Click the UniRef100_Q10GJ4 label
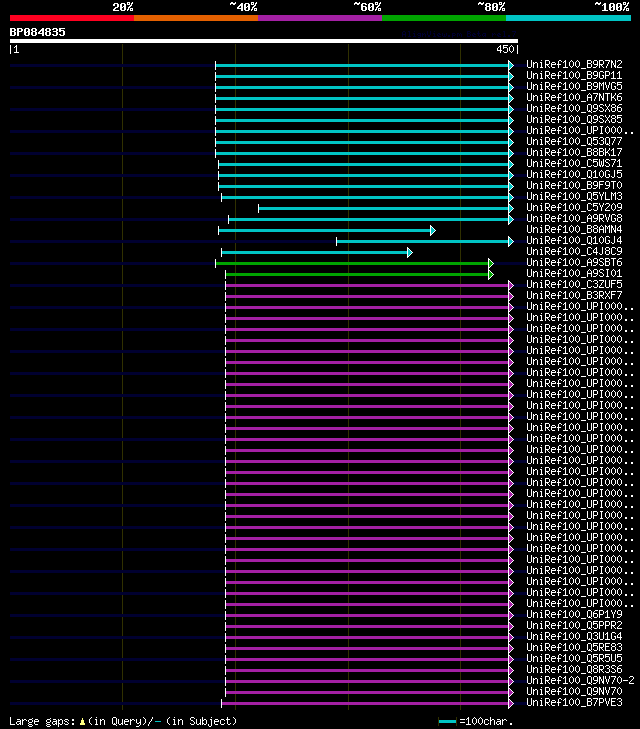Viewport: 640px width, 729px height. pyautogui.click(x=574, y=240)
